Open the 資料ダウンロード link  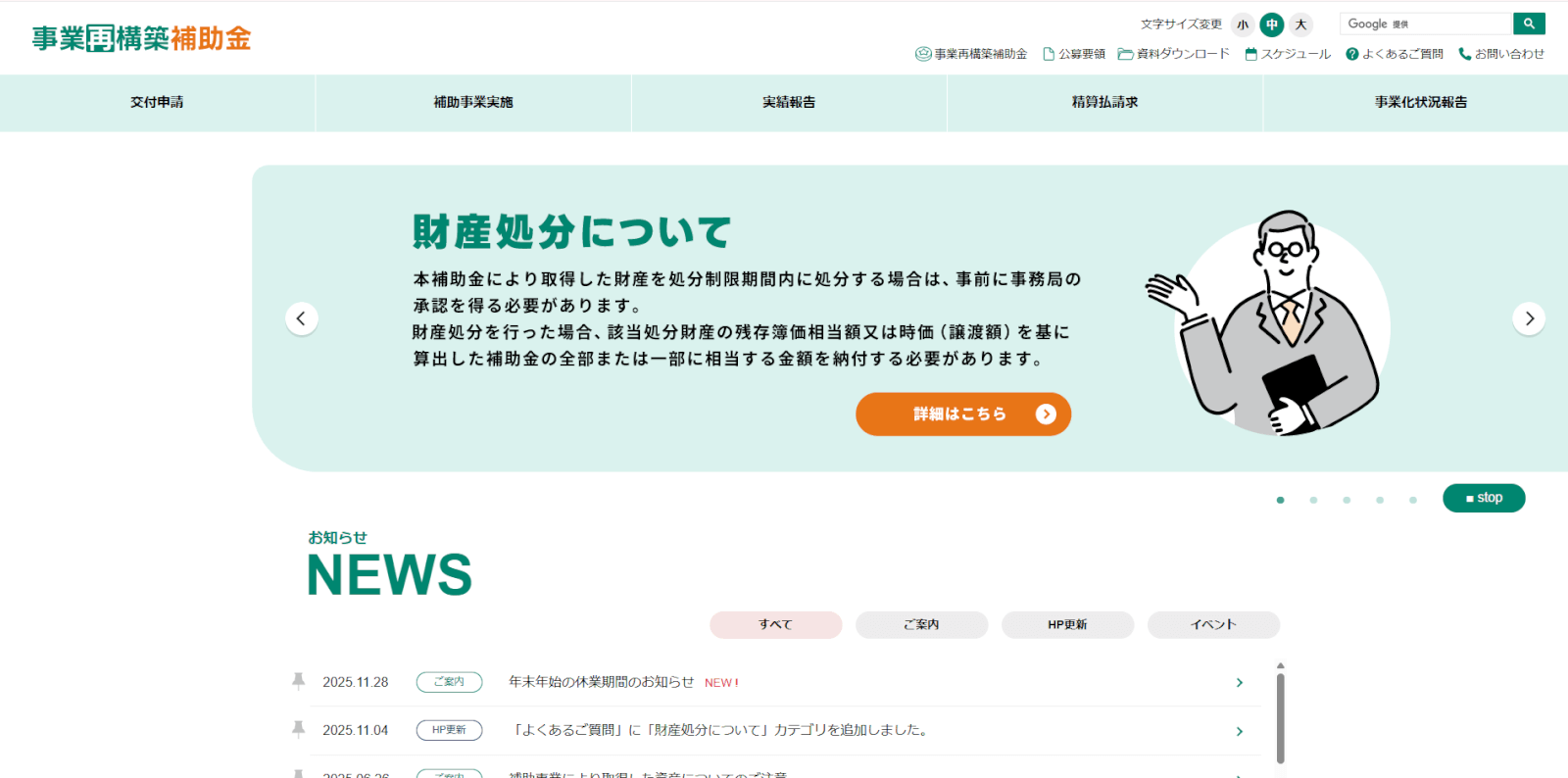[1174, 54]
